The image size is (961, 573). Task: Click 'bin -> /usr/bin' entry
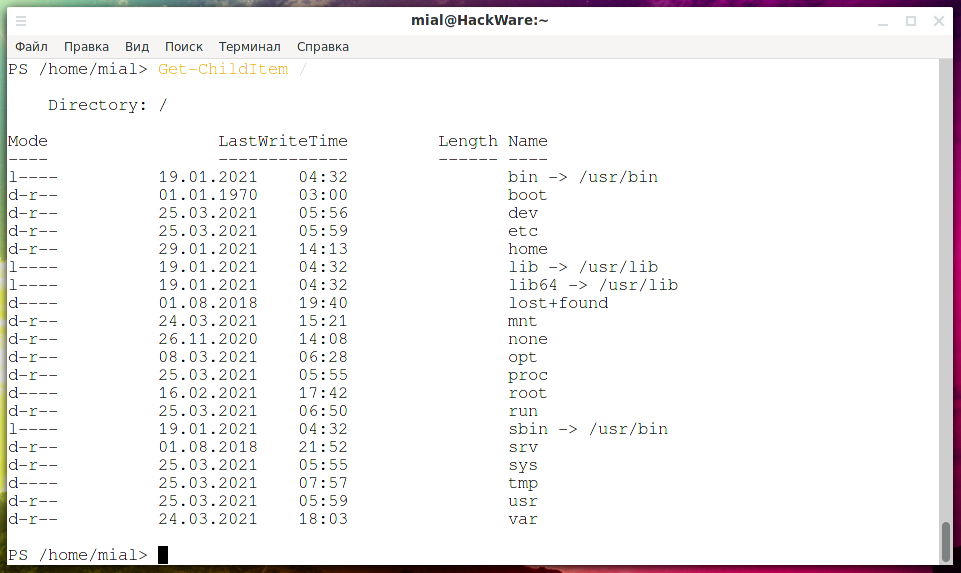(583, 177)
